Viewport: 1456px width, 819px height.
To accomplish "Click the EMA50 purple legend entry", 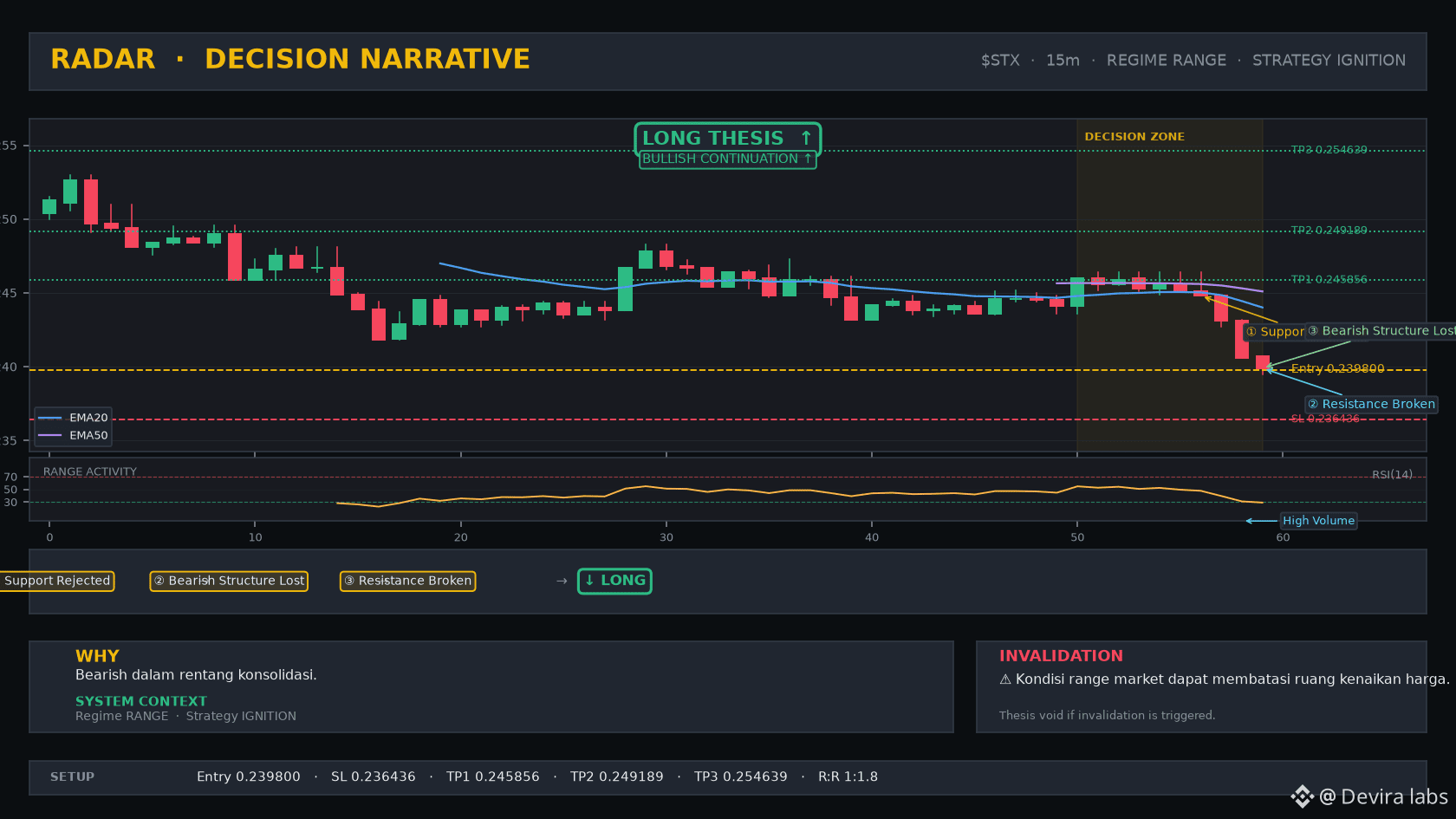I will (x=74, y=435).
